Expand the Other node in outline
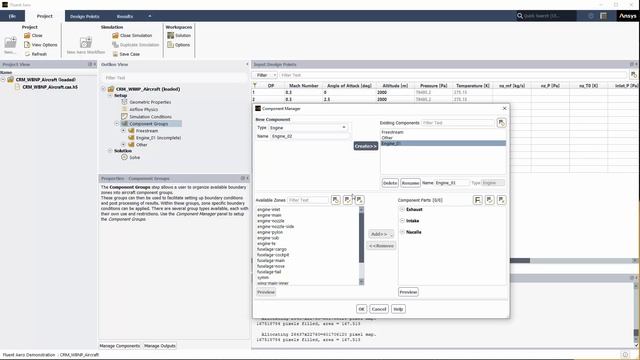 (x=123, y=144)
